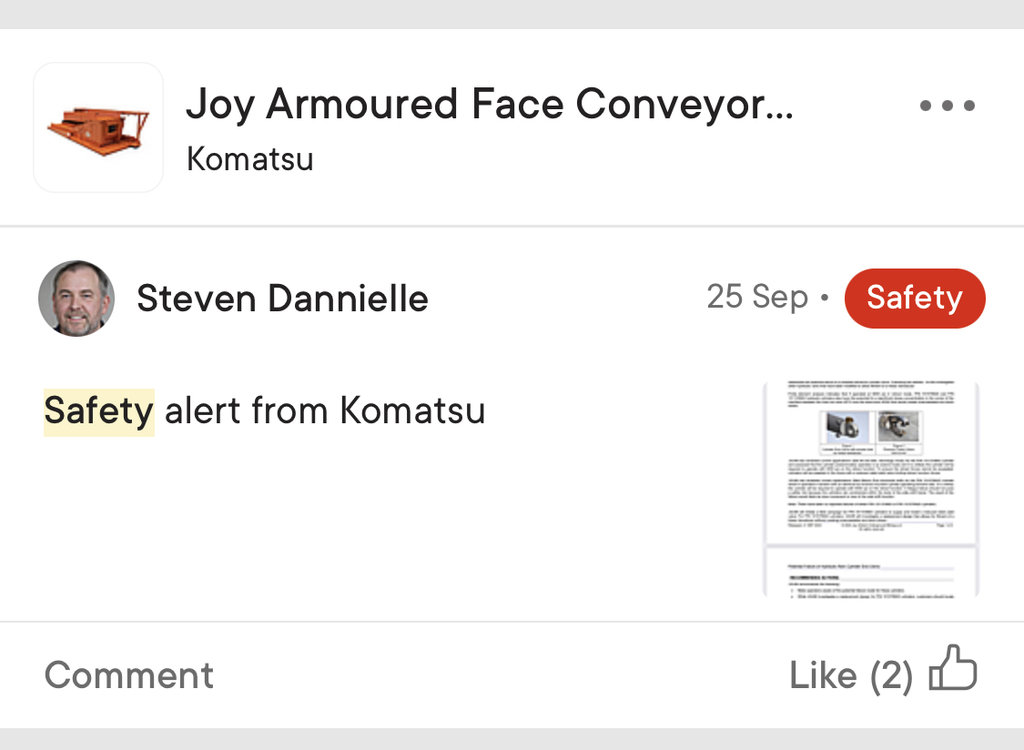The width and height of the screenshot is (1024, 750).
Task: Click the orange conveyor equipment icon
Action: pyautogui.click(x=98, y=127)
